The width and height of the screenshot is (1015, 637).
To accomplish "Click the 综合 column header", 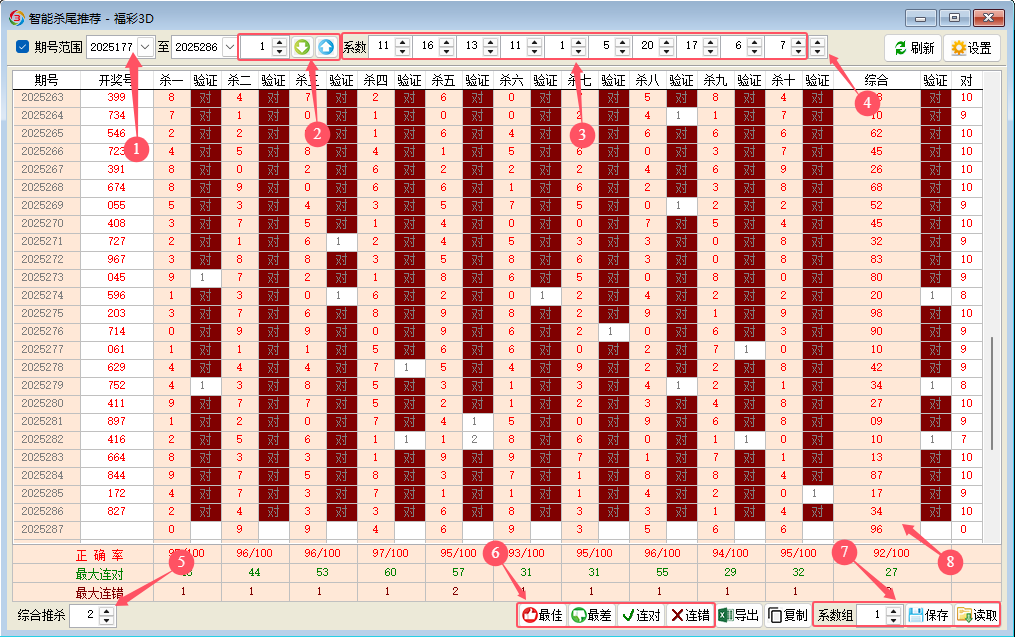I will pyautogui.click(x=876, y=80).
